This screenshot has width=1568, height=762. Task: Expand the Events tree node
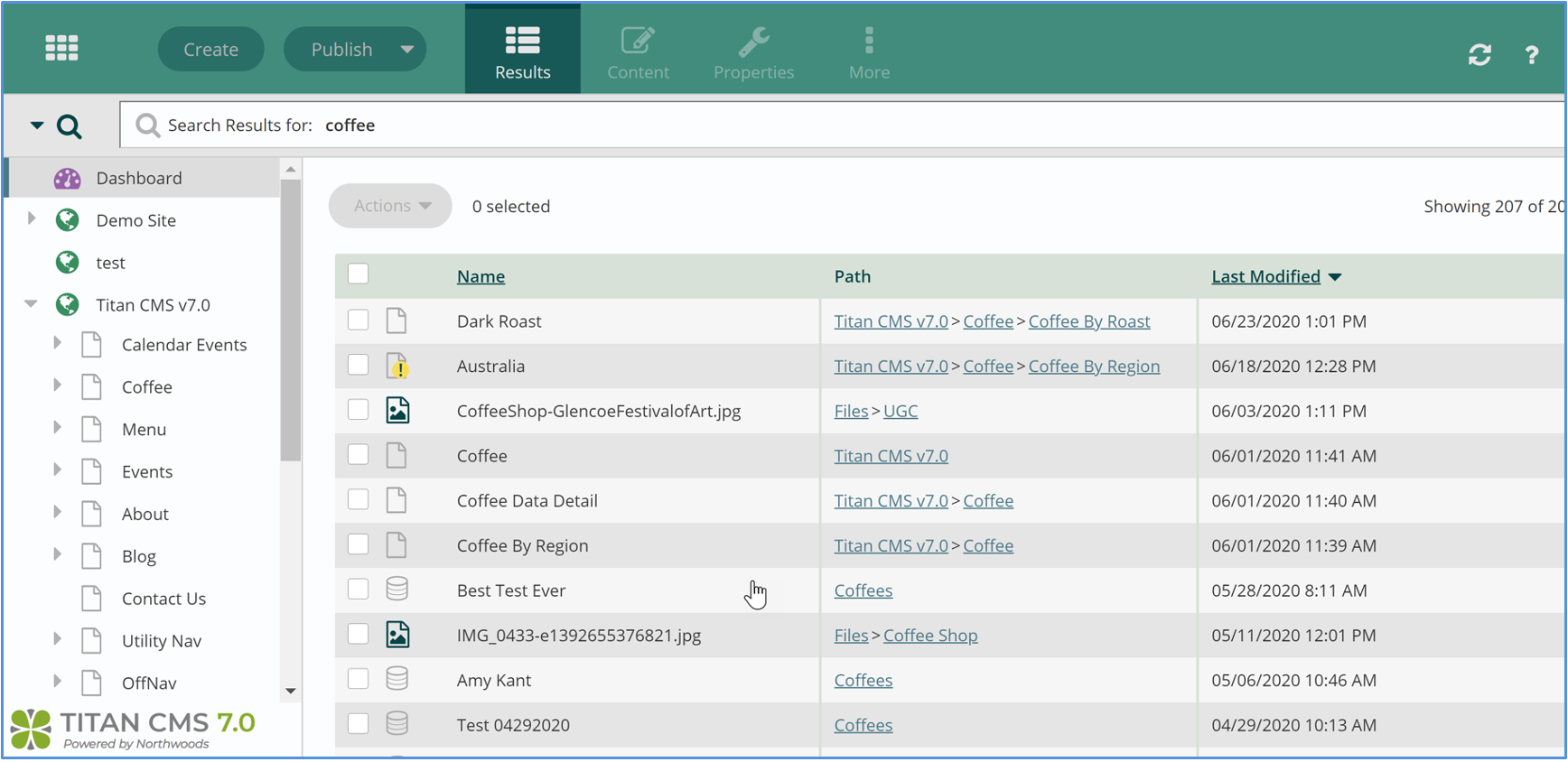tap(57, 469)
